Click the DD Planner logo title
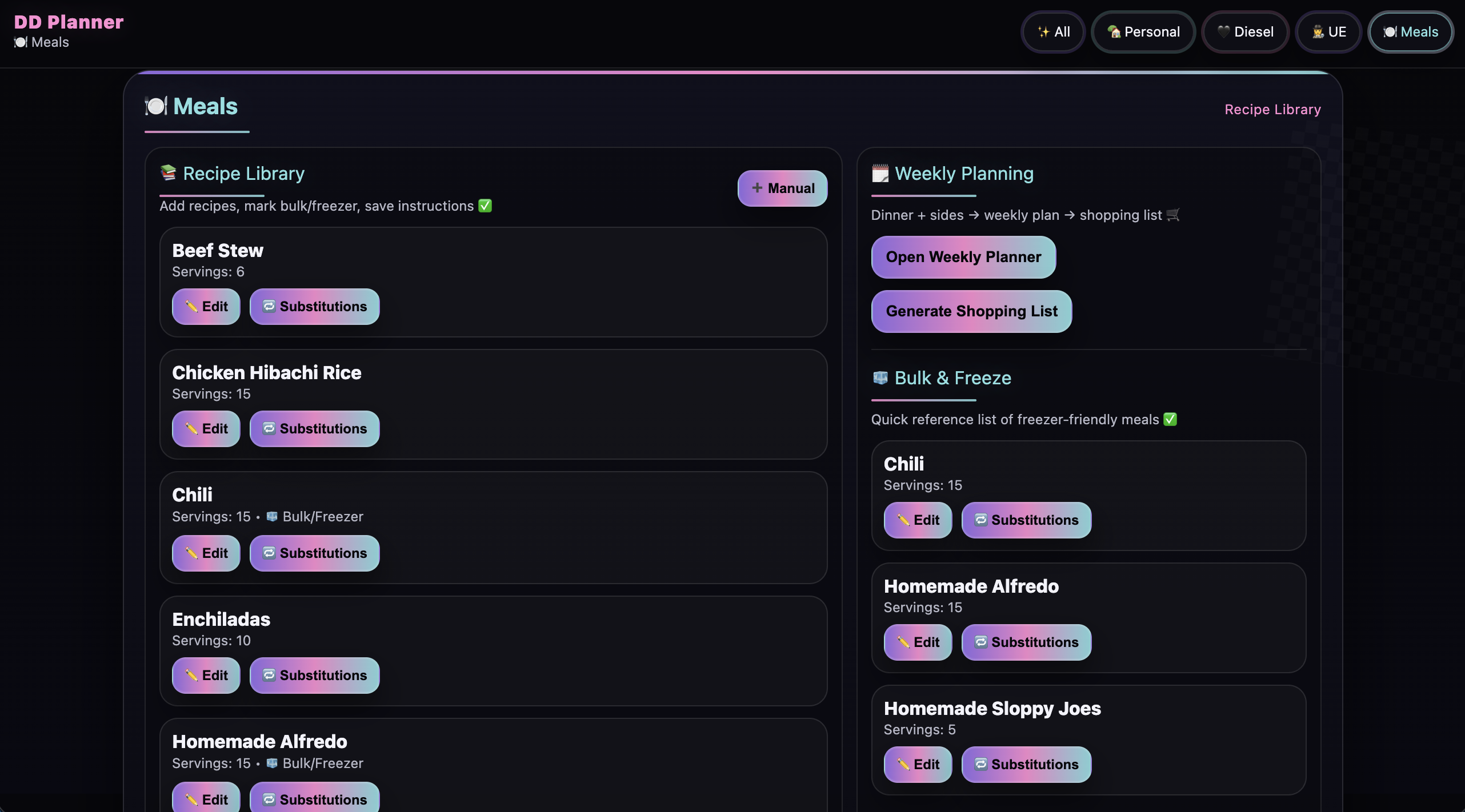The height and width of the screenshot is (812, 1465). [x=69, y=22]
